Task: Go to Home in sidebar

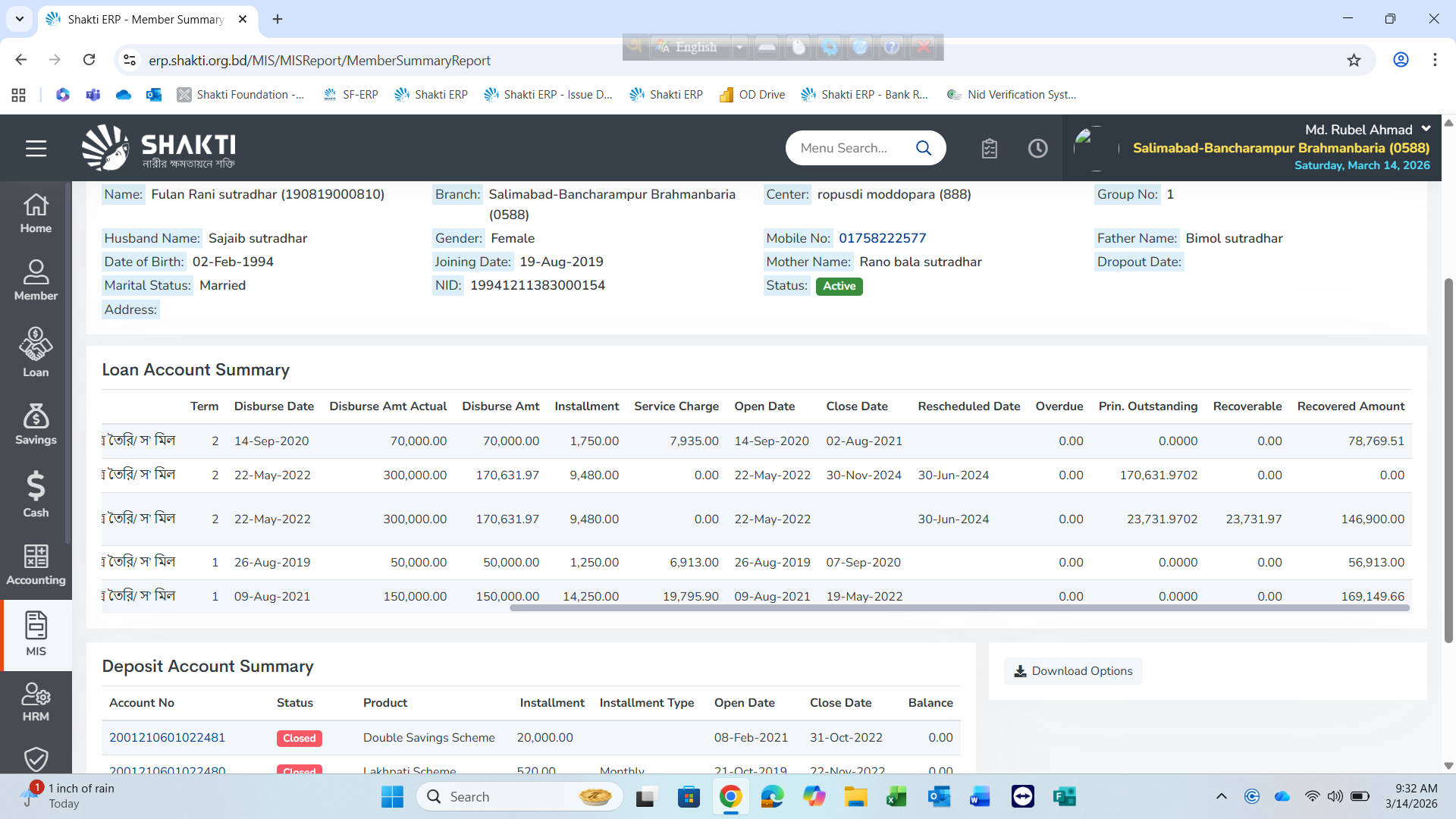Action: (x=36, y=213)
